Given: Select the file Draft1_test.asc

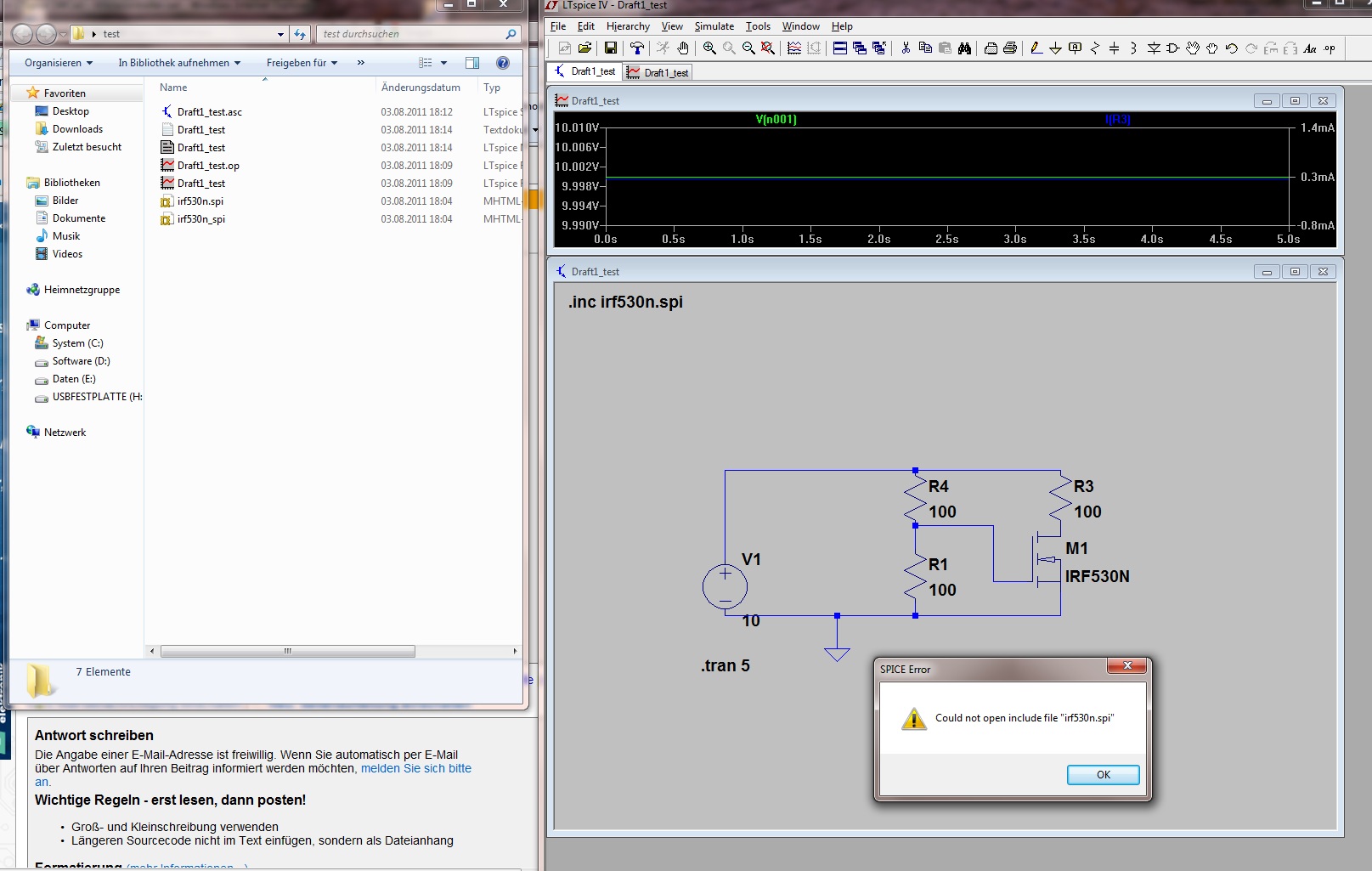Looking at the screenshot, I should (x=209, y=112).
